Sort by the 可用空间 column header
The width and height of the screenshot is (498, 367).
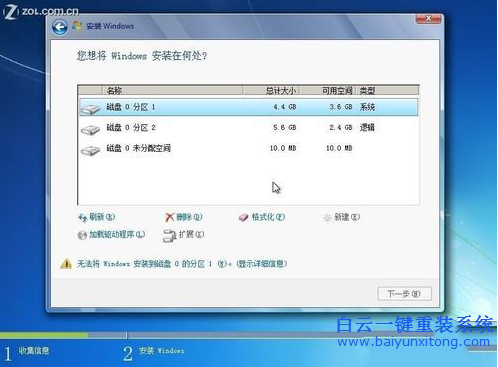tap(327, 90)
